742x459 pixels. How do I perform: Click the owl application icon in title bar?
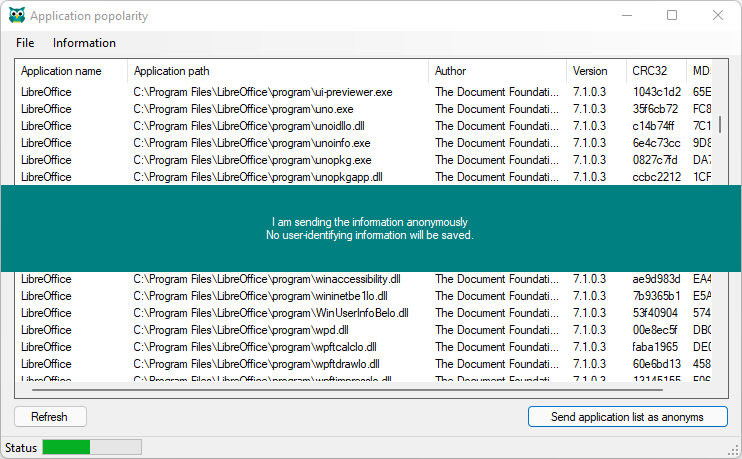pos(17,15)
